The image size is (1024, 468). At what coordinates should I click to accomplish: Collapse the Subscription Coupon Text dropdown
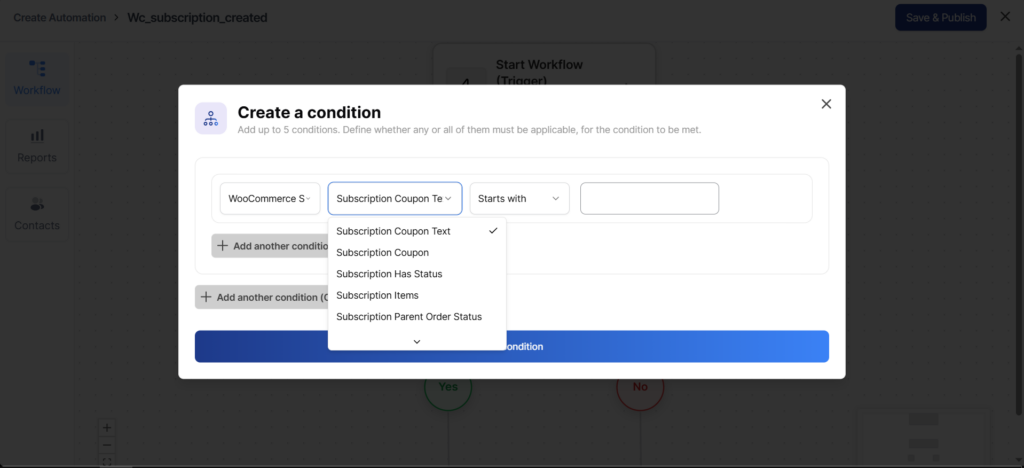(395, 198)
